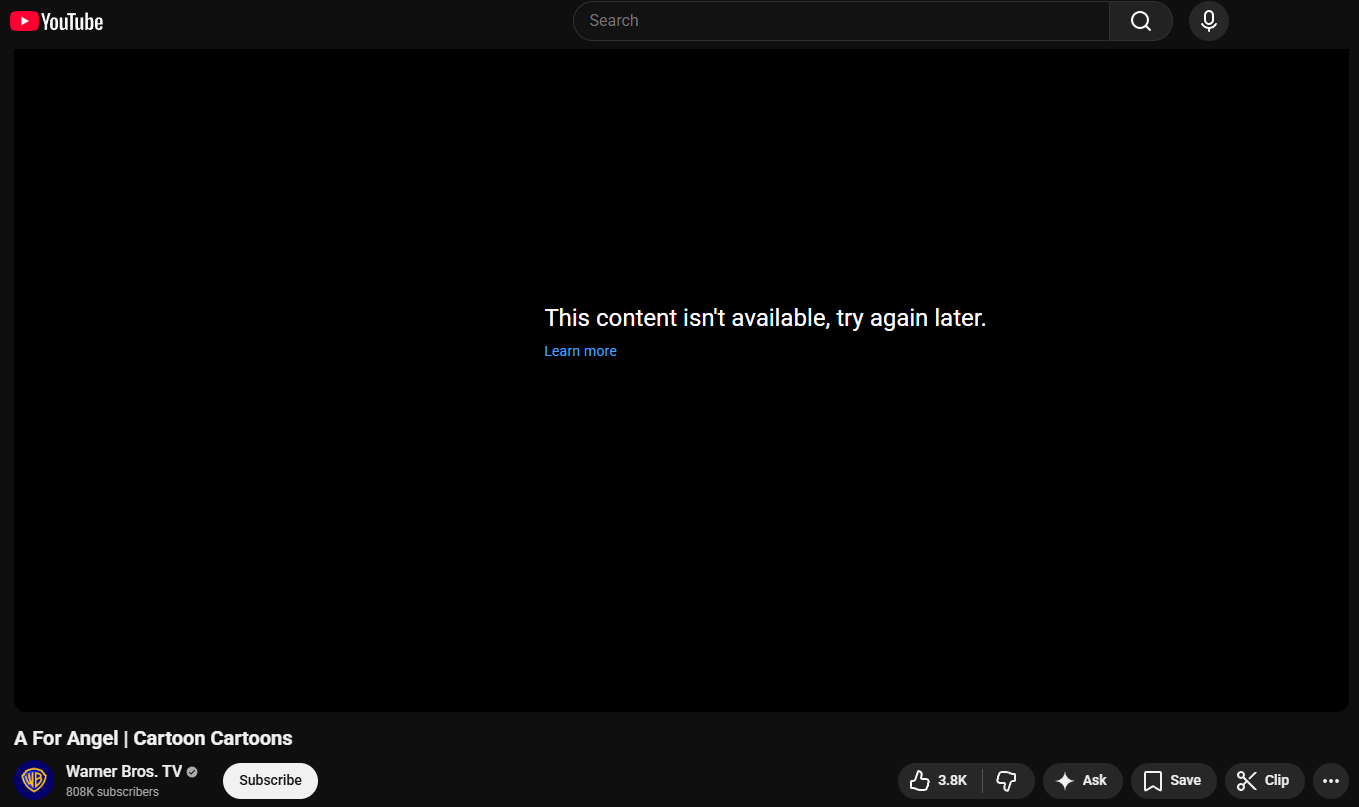The height and width of the screenshot is (807, 1359).
Task: Click the '808K subscribers' text
Action: 112,792
